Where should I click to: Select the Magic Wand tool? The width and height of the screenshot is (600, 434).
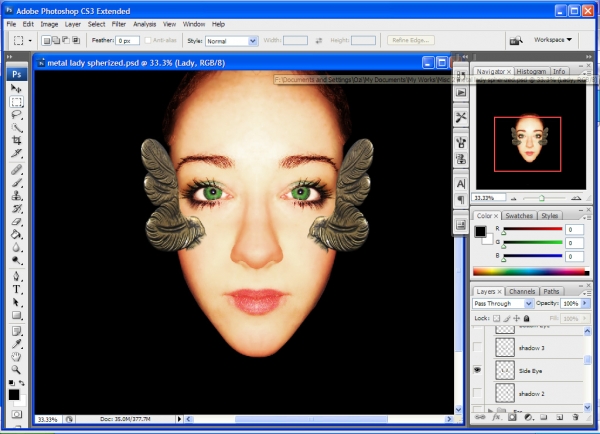(x=16, y=128)
